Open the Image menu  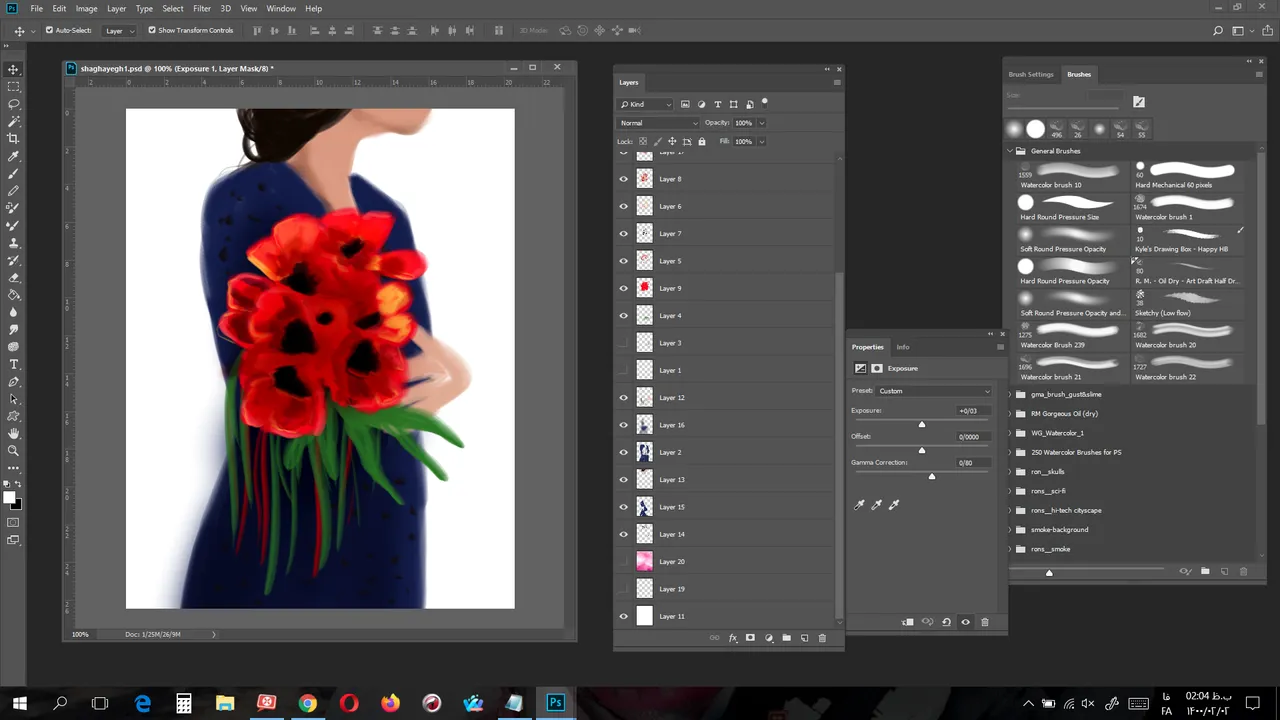[x=87, y=8]
